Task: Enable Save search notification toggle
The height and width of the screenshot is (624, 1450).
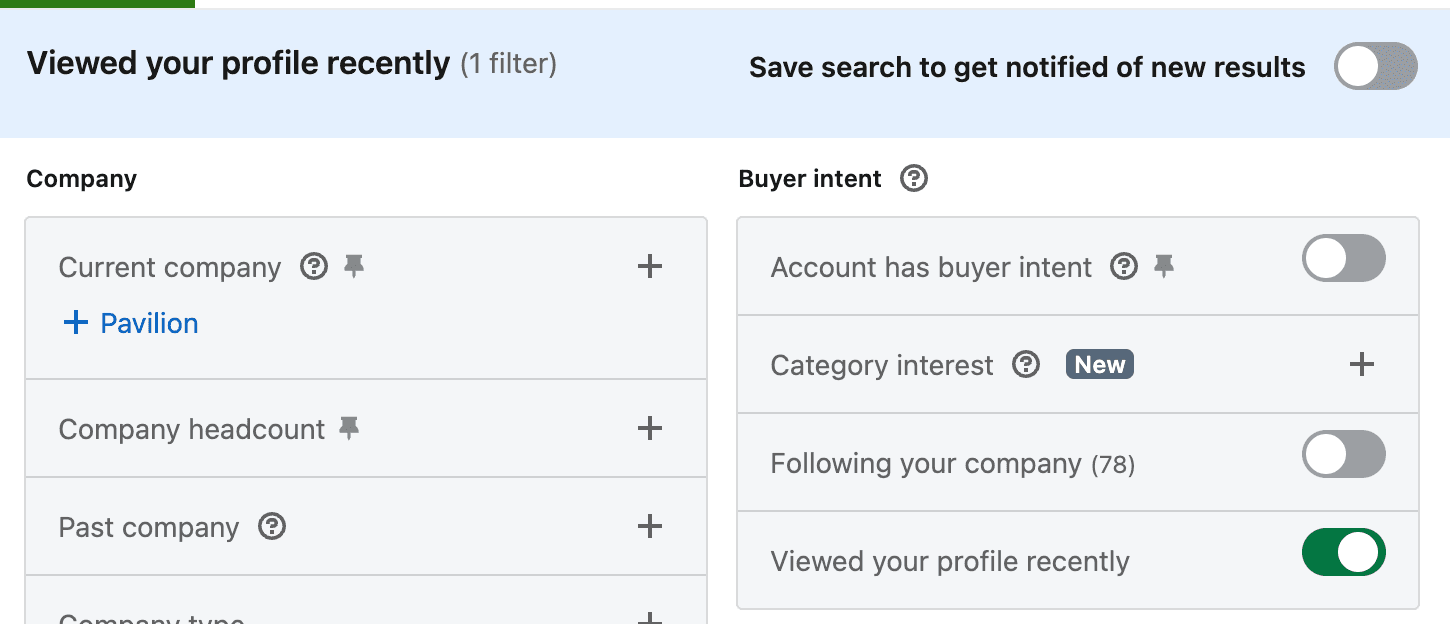Action: [1375, 67]
